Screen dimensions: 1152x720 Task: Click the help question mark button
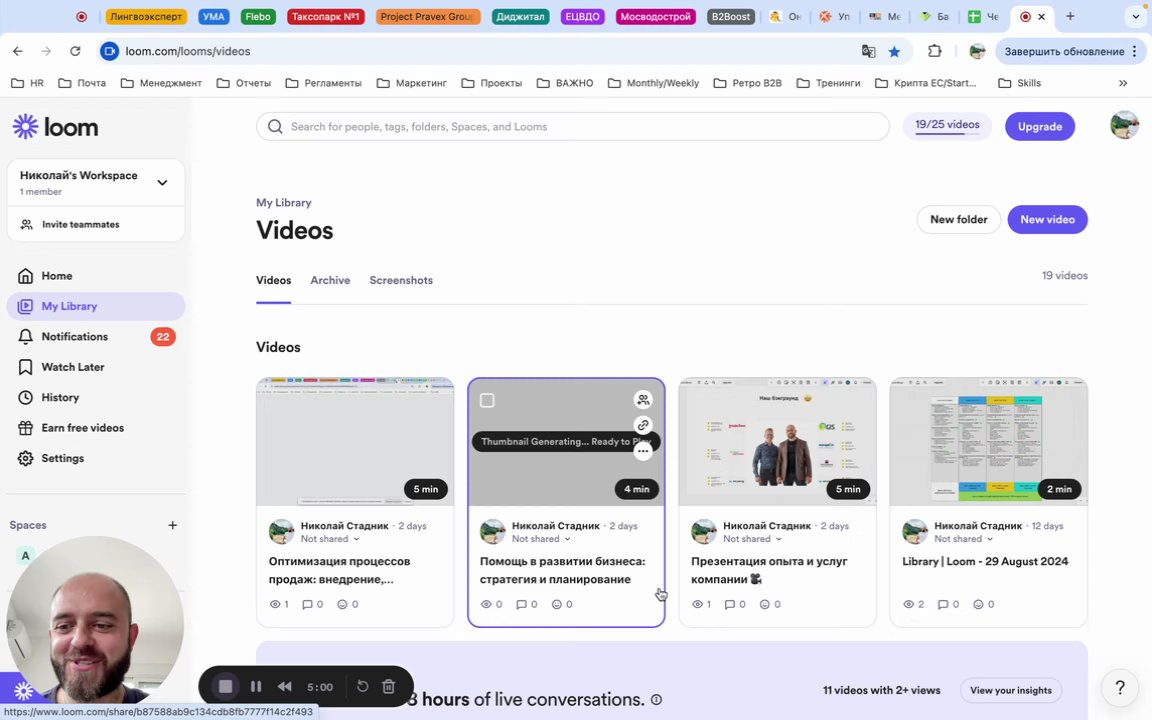coord(1120,688)
